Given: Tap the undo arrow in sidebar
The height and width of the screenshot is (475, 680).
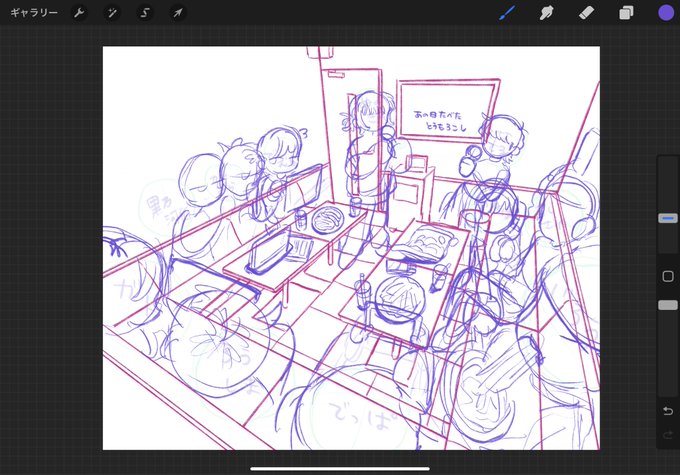Looking at the screenshot, I should (x=668, y=410).
